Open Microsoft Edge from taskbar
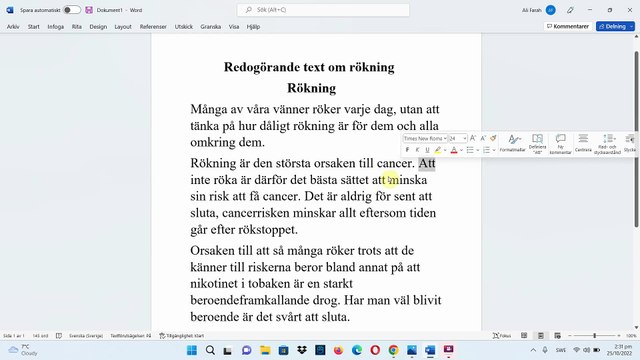Screen dimensions: 640x360 tap(357, 350)
